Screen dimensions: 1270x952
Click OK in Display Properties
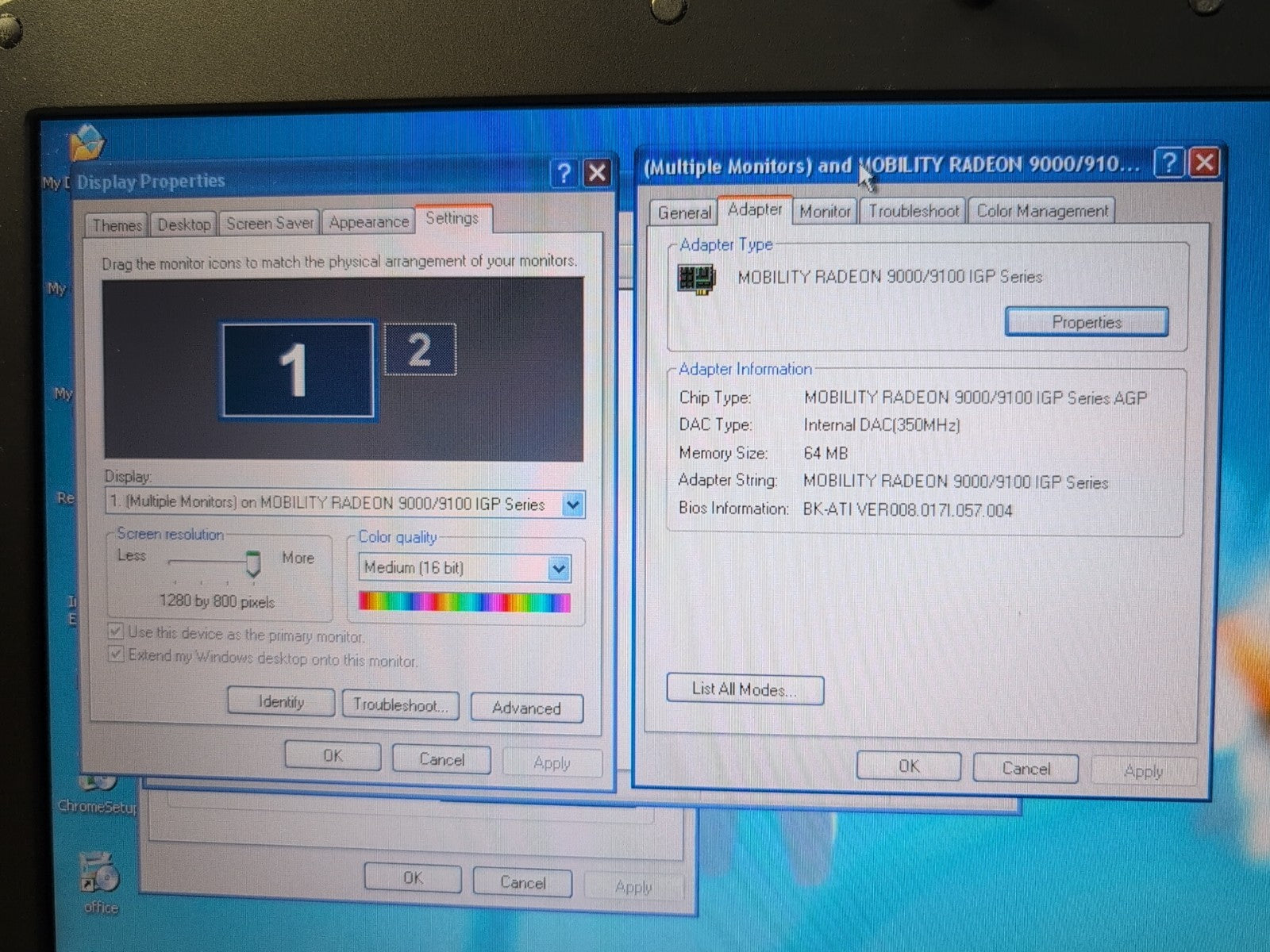(x=333, y=756)
